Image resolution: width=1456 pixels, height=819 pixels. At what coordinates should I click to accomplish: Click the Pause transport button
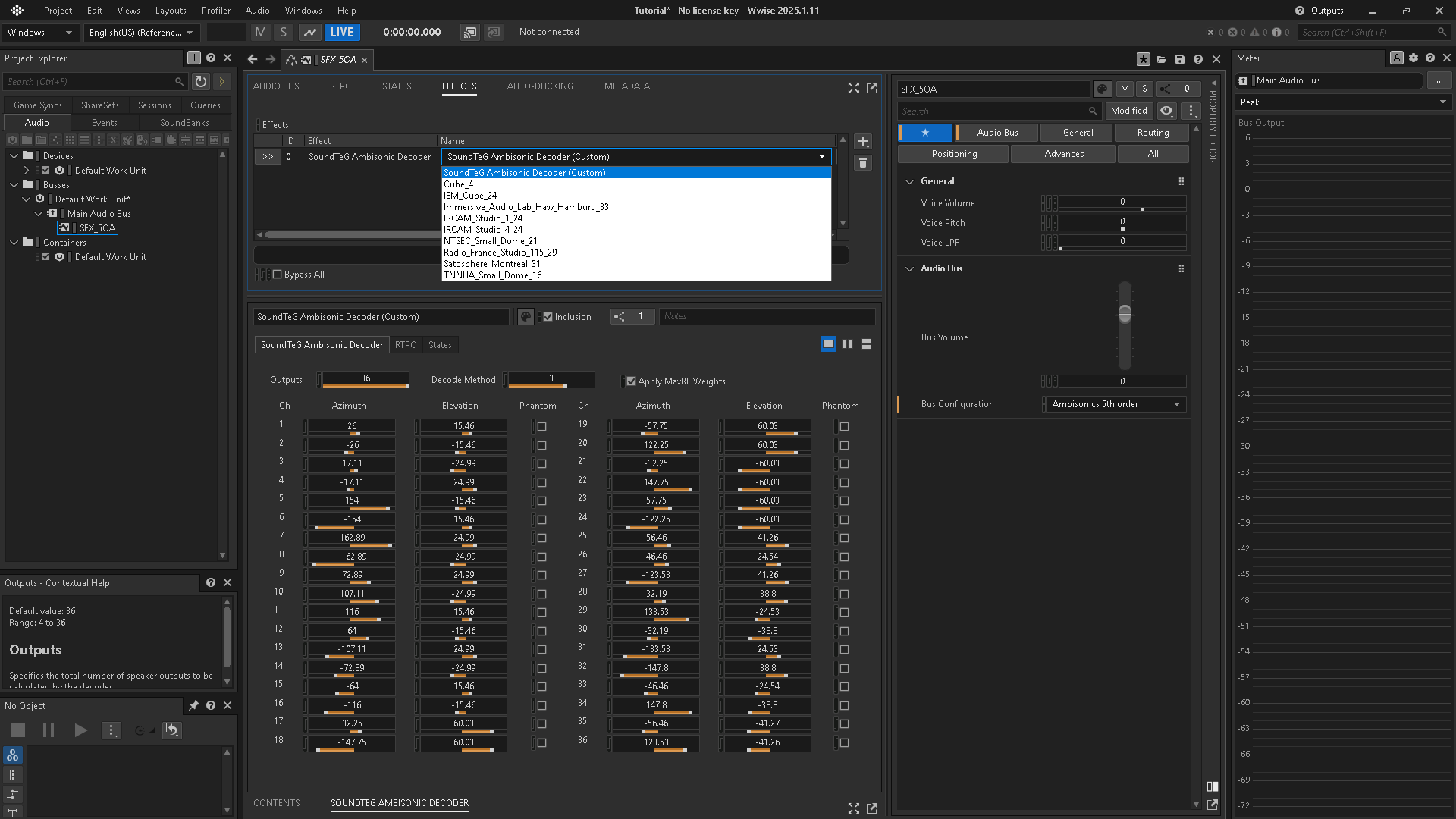(x=49, y=730)
